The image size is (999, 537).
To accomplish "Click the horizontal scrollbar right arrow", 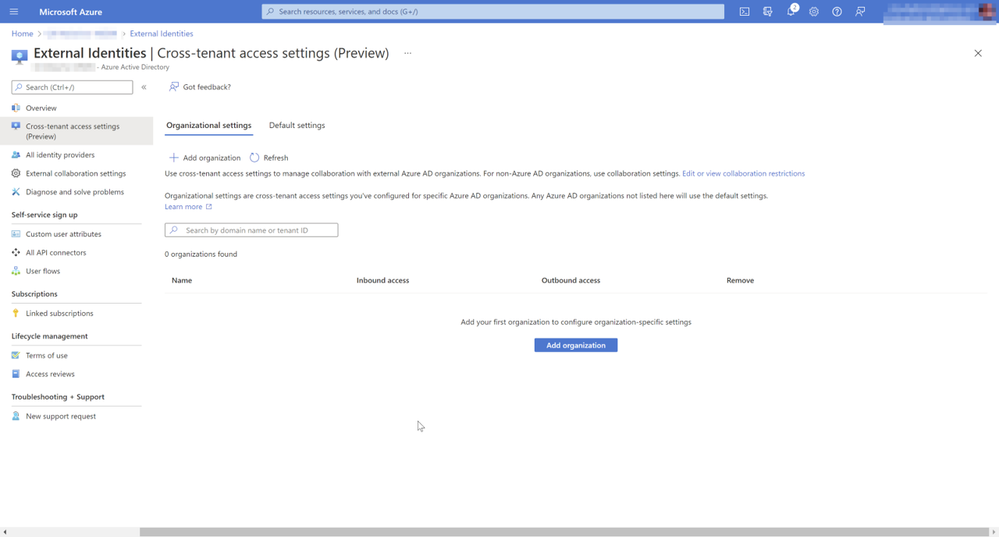I will coord(993,532).
